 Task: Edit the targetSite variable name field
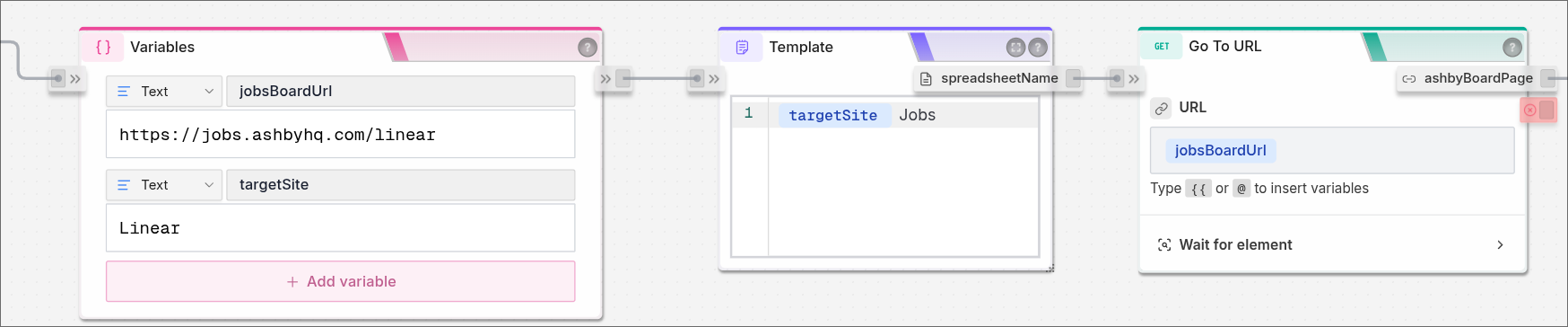[401, 184]
